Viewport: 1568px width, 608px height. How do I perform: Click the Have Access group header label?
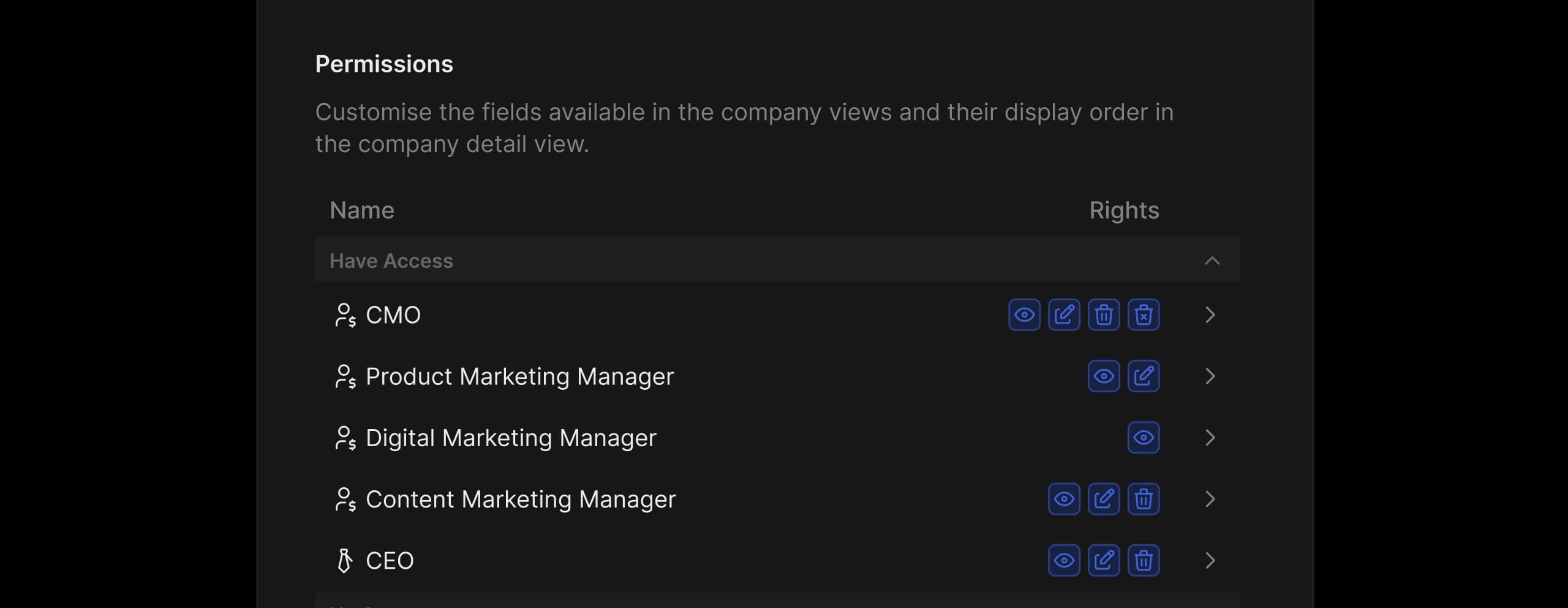[391, 261]
